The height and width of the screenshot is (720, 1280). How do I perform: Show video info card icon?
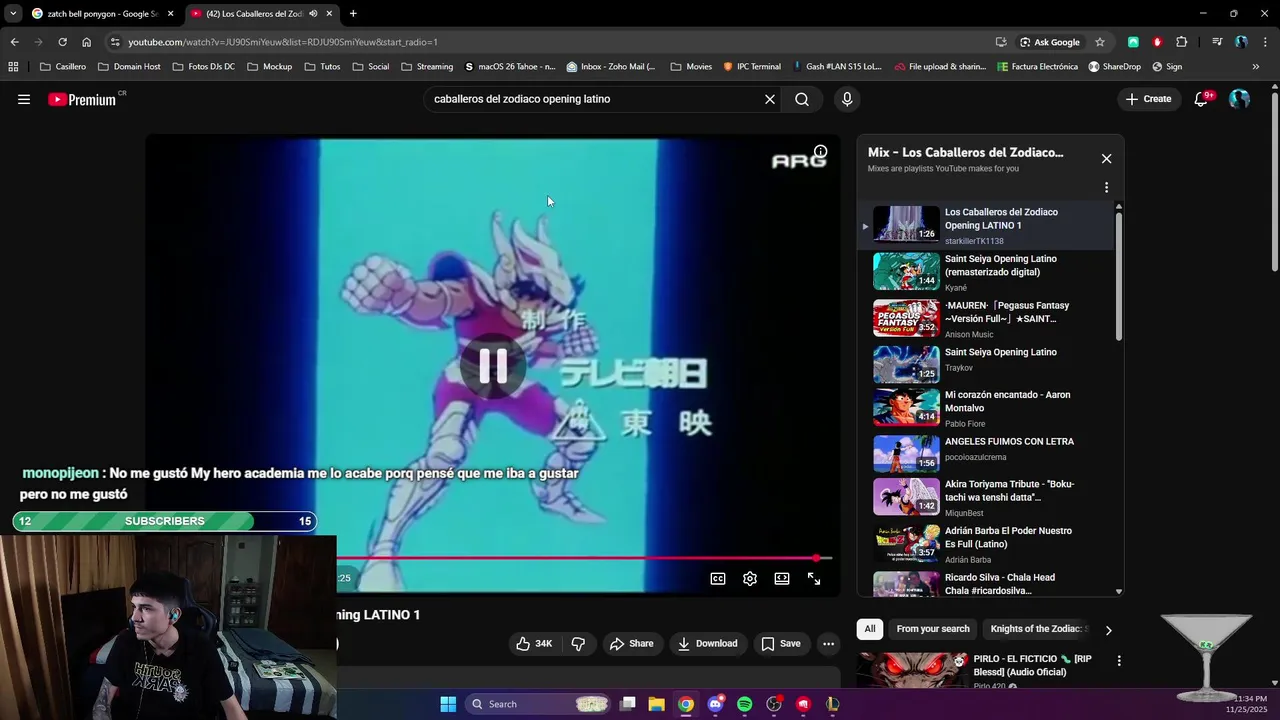pos(820,152)
